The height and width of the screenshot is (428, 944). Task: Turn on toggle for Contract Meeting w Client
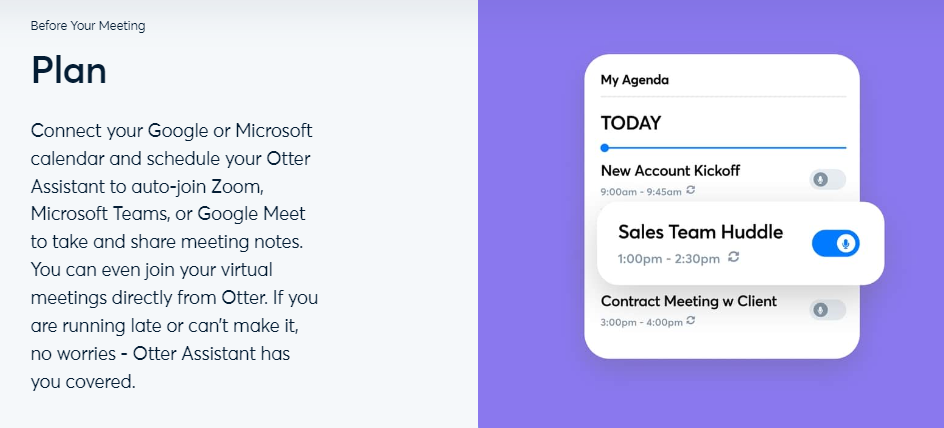827,310
